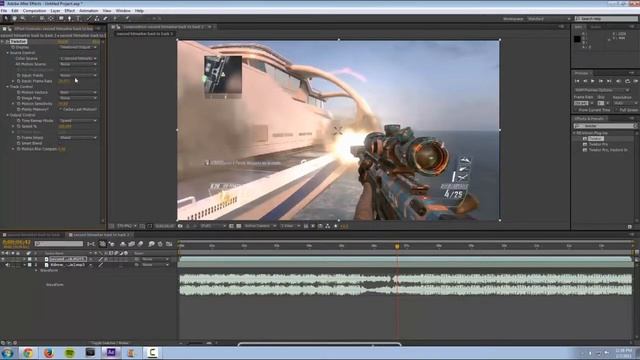Click Toggle Switches / Modes button

coord(110,343)
